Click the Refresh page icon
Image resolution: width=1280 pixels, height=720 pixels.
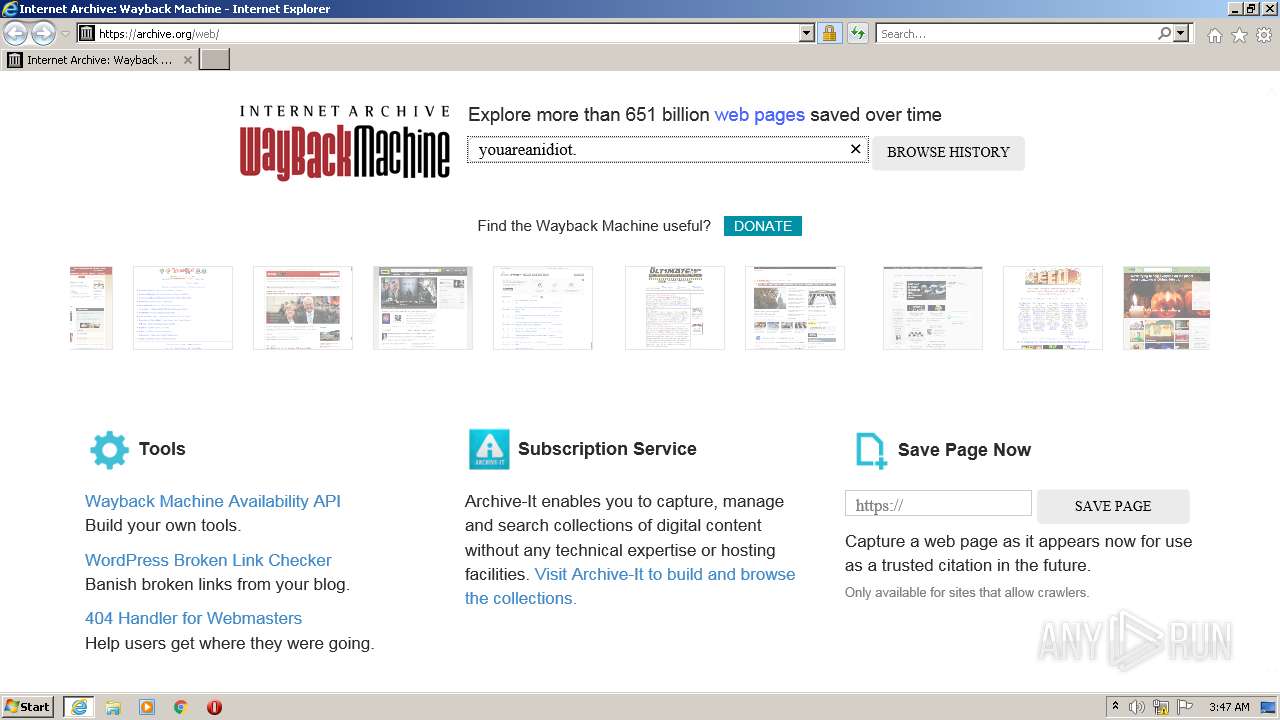857,34
